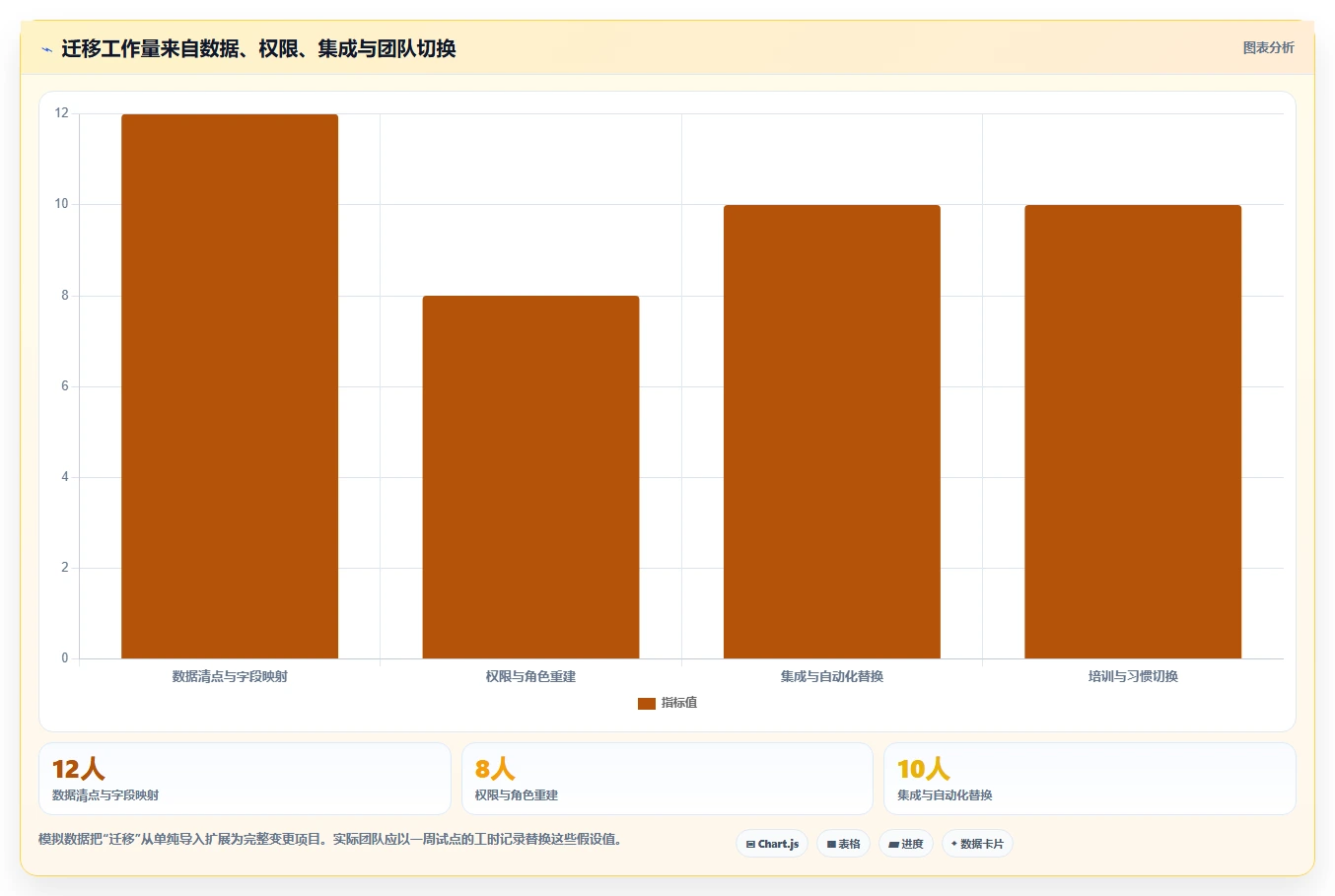Click the x-axis label 数据清点与字段映射
The width and height of the screenshot is (1335, 896).
230,676
